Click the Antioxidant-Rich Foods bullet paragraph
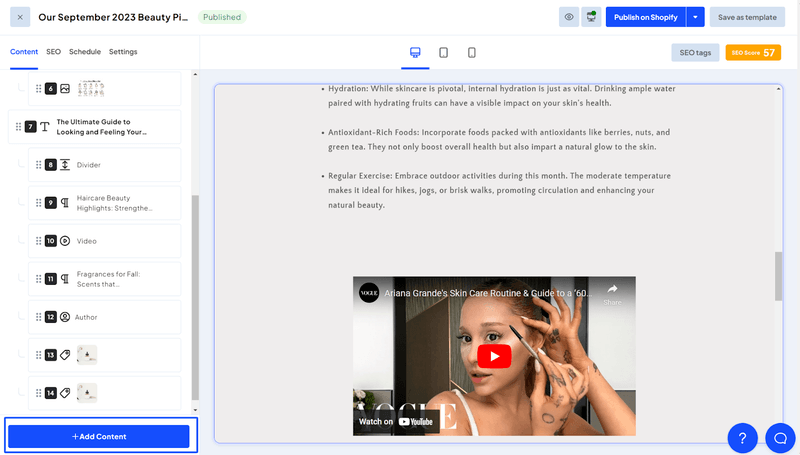 (499, 139)
